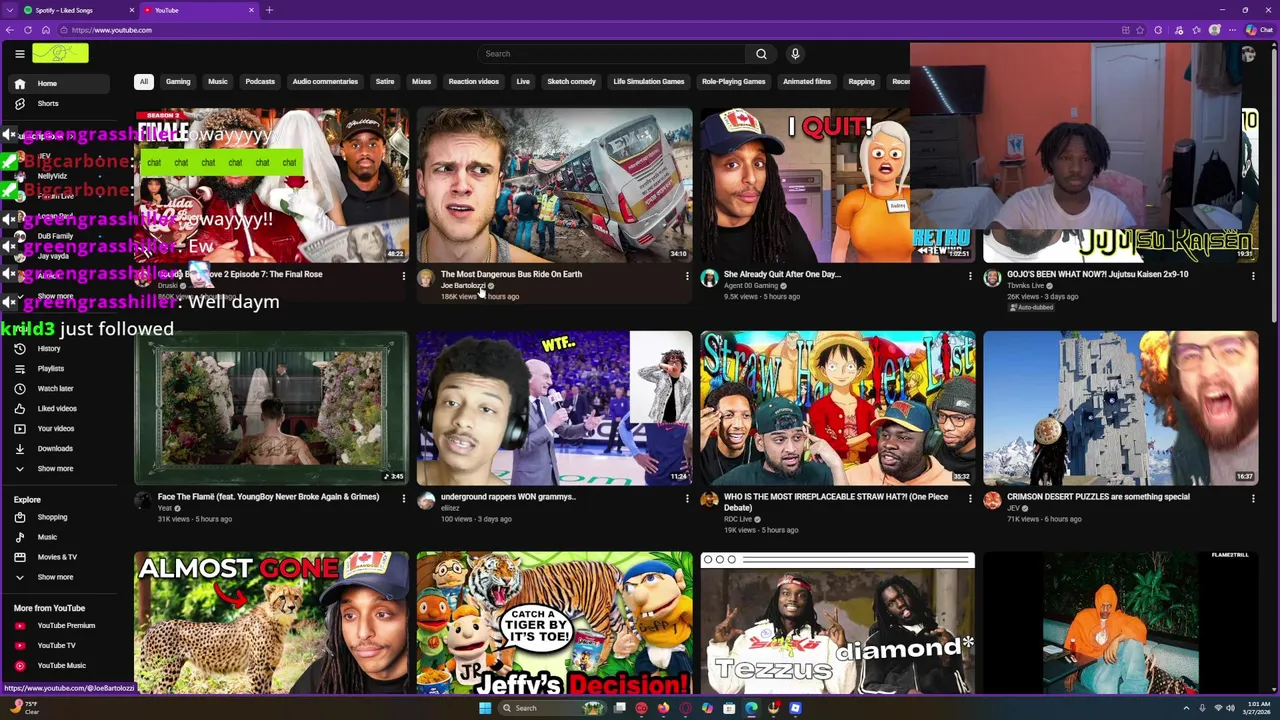This screenshot has height=720, width=1280.
Task: Open Movies & TV under Explore
Action: click(58, 557)
